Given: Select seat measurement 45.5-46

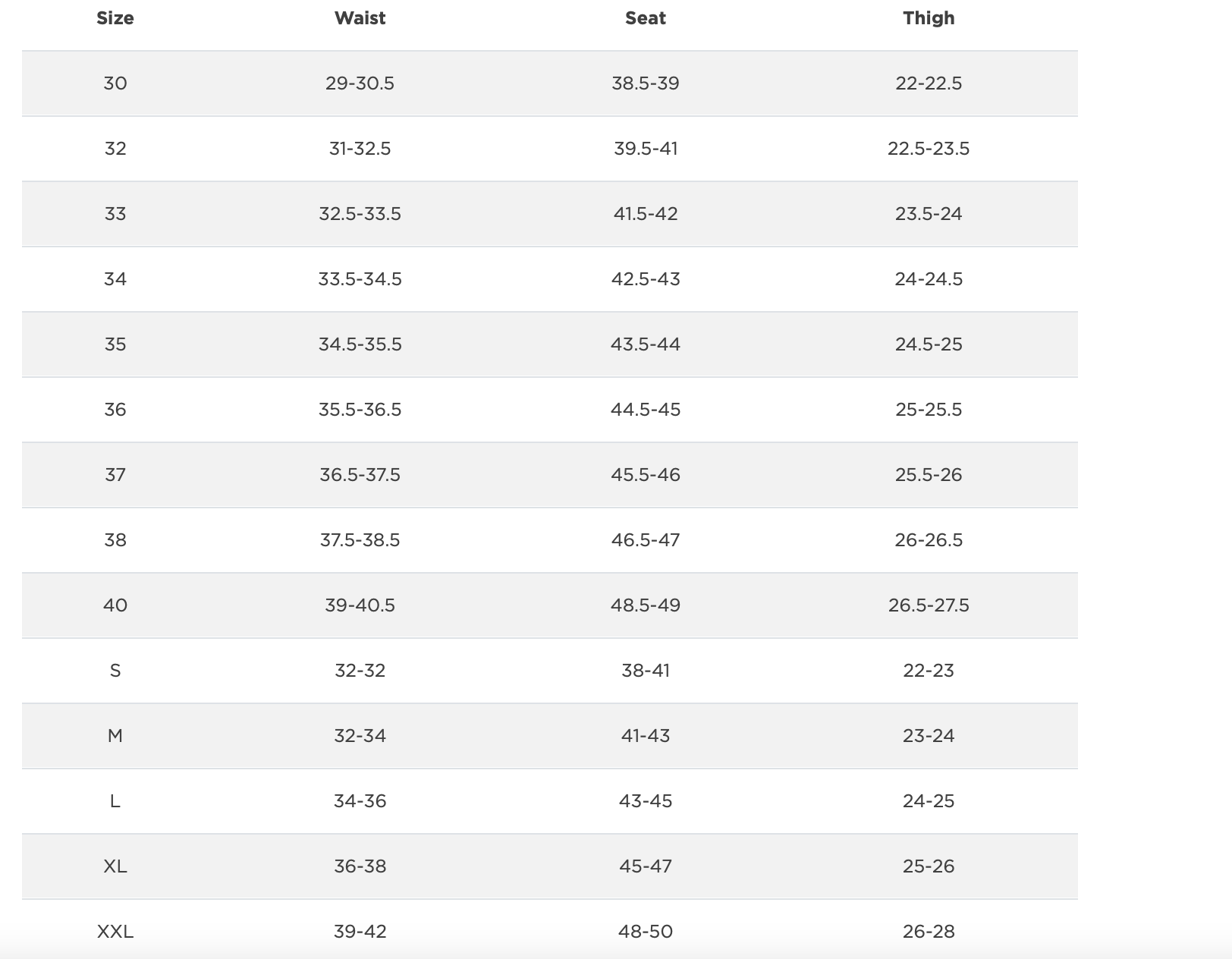Looking at the screenshot, I should click(645, 475).
